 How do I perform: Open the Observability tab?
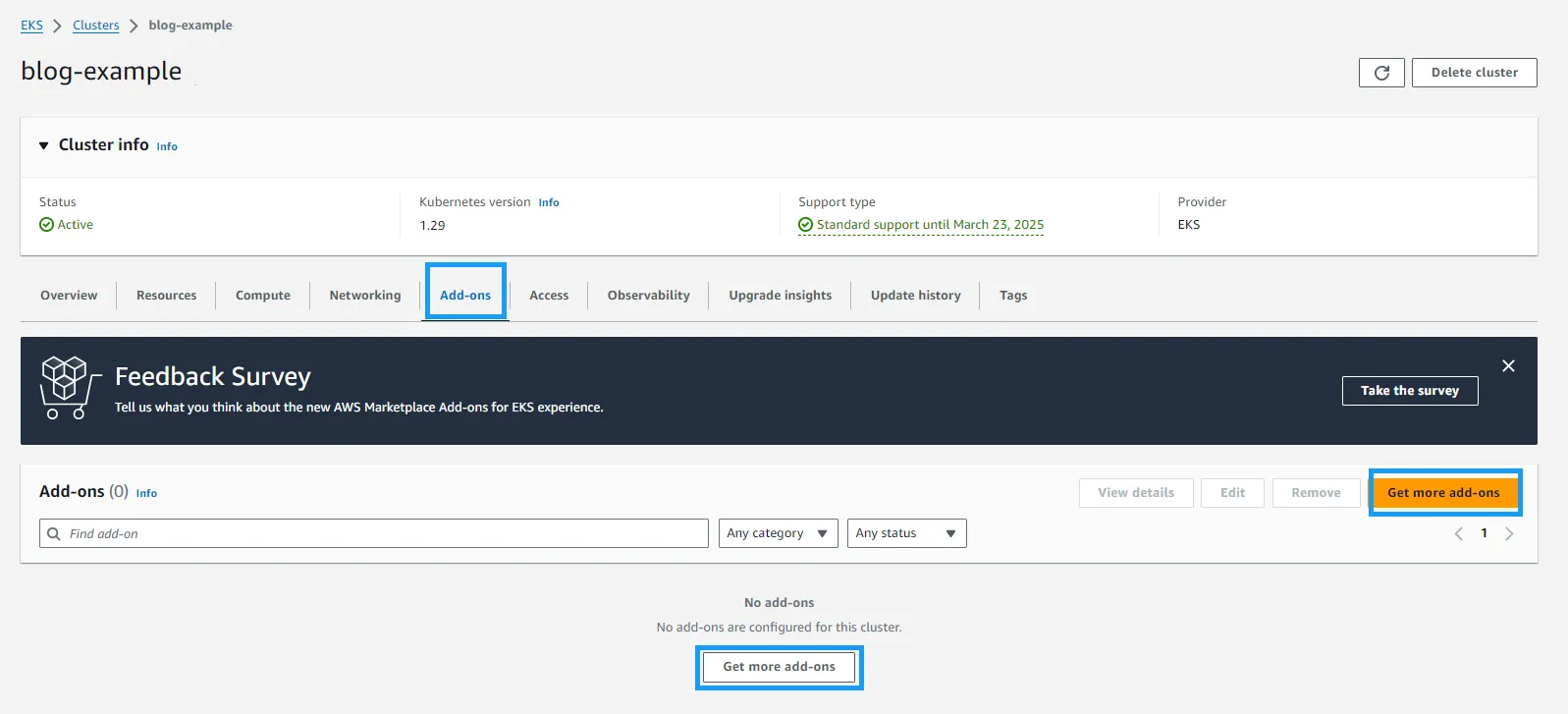pyautogui.click(x=648, y=296)
